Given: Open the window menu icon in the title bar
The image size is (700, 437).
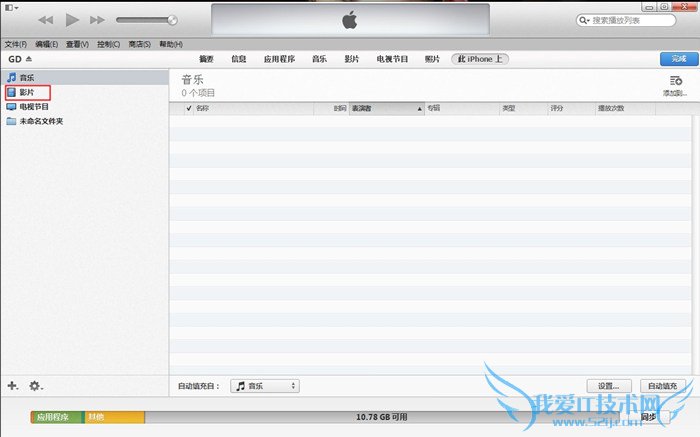Looking at the screenshot, I should coord(11,8).
